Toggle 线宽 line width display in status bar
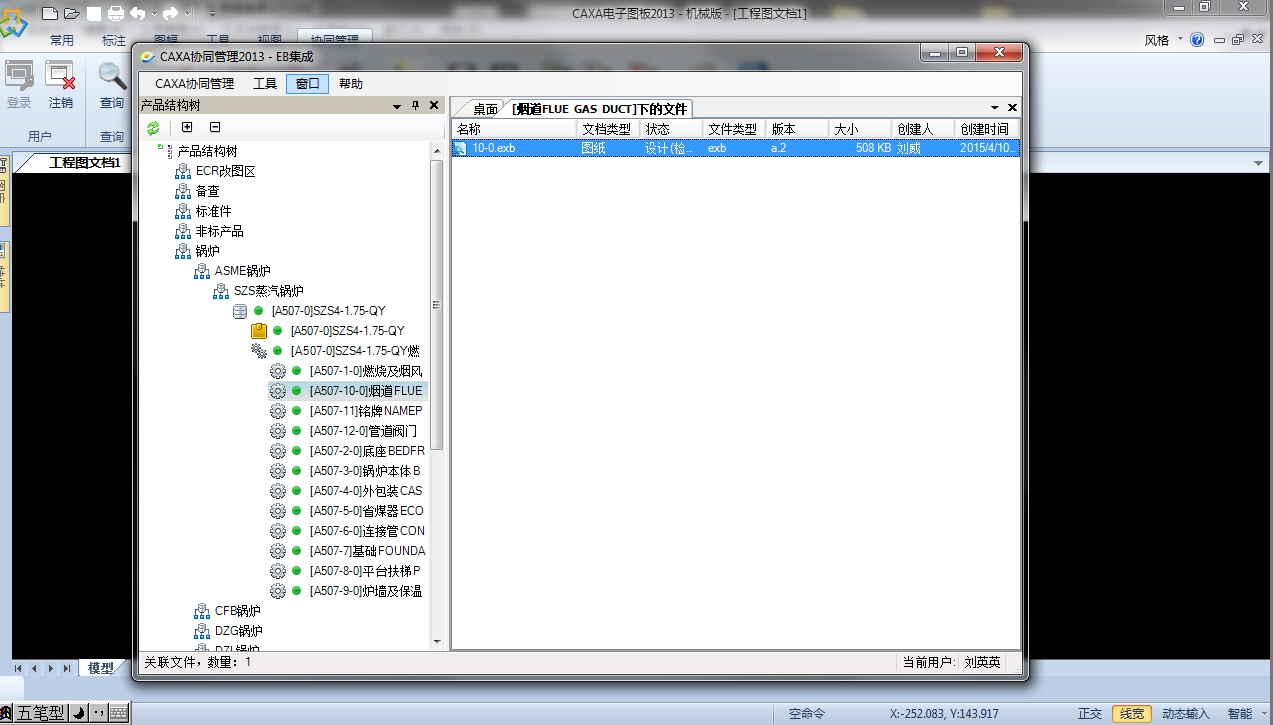The width and height of the screenshot is (1273, 725). tap(1131, 714)
